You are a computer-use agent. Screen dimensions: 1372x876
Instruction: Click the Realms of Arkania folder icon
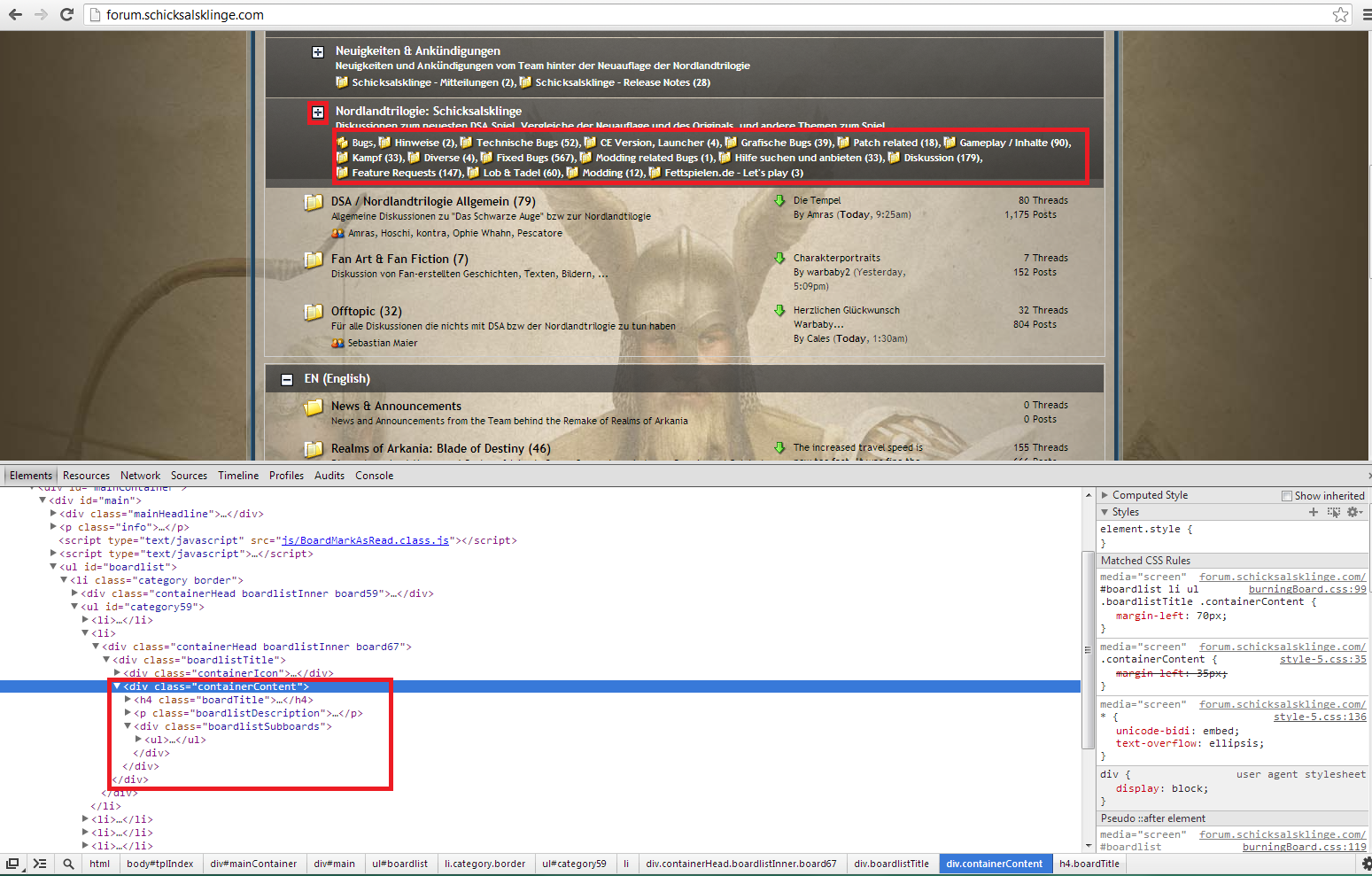tap(314, 449)
